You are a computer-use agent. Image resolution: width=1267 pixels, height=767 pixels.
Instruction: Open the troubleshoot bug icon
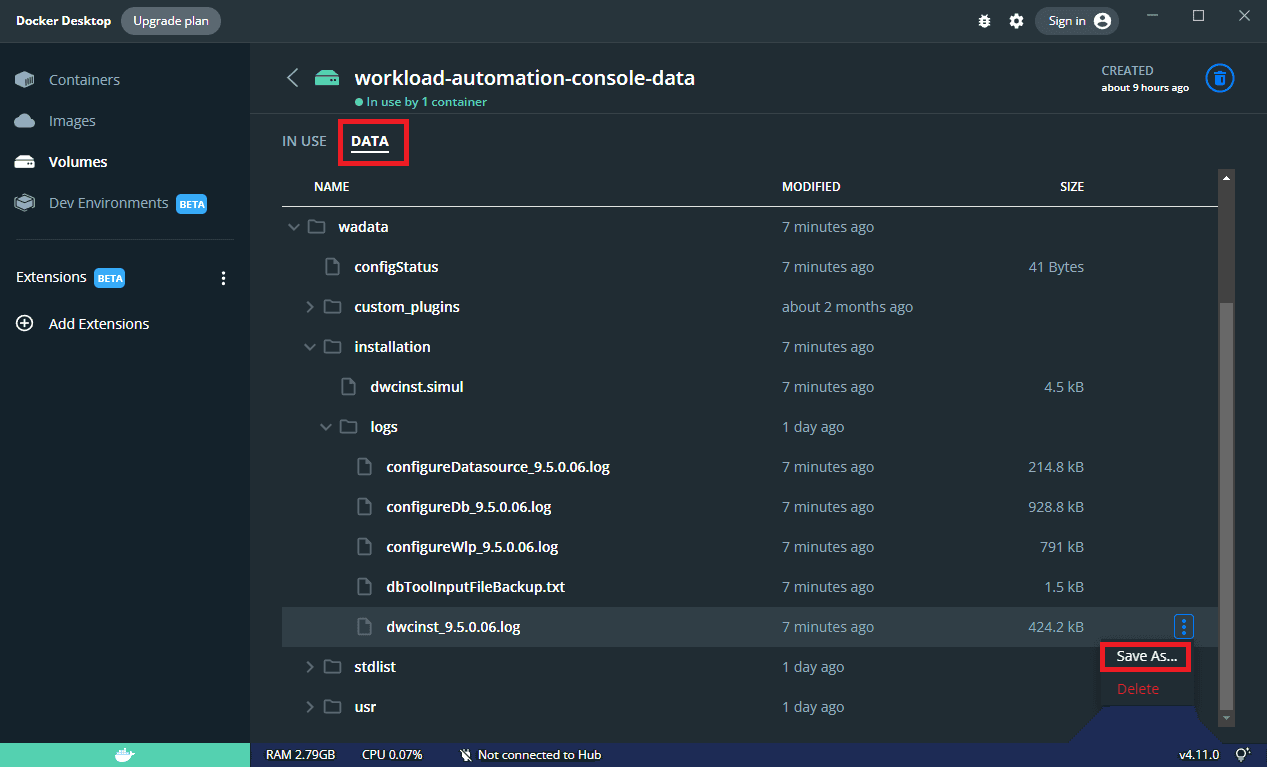(x=985, y=21)
